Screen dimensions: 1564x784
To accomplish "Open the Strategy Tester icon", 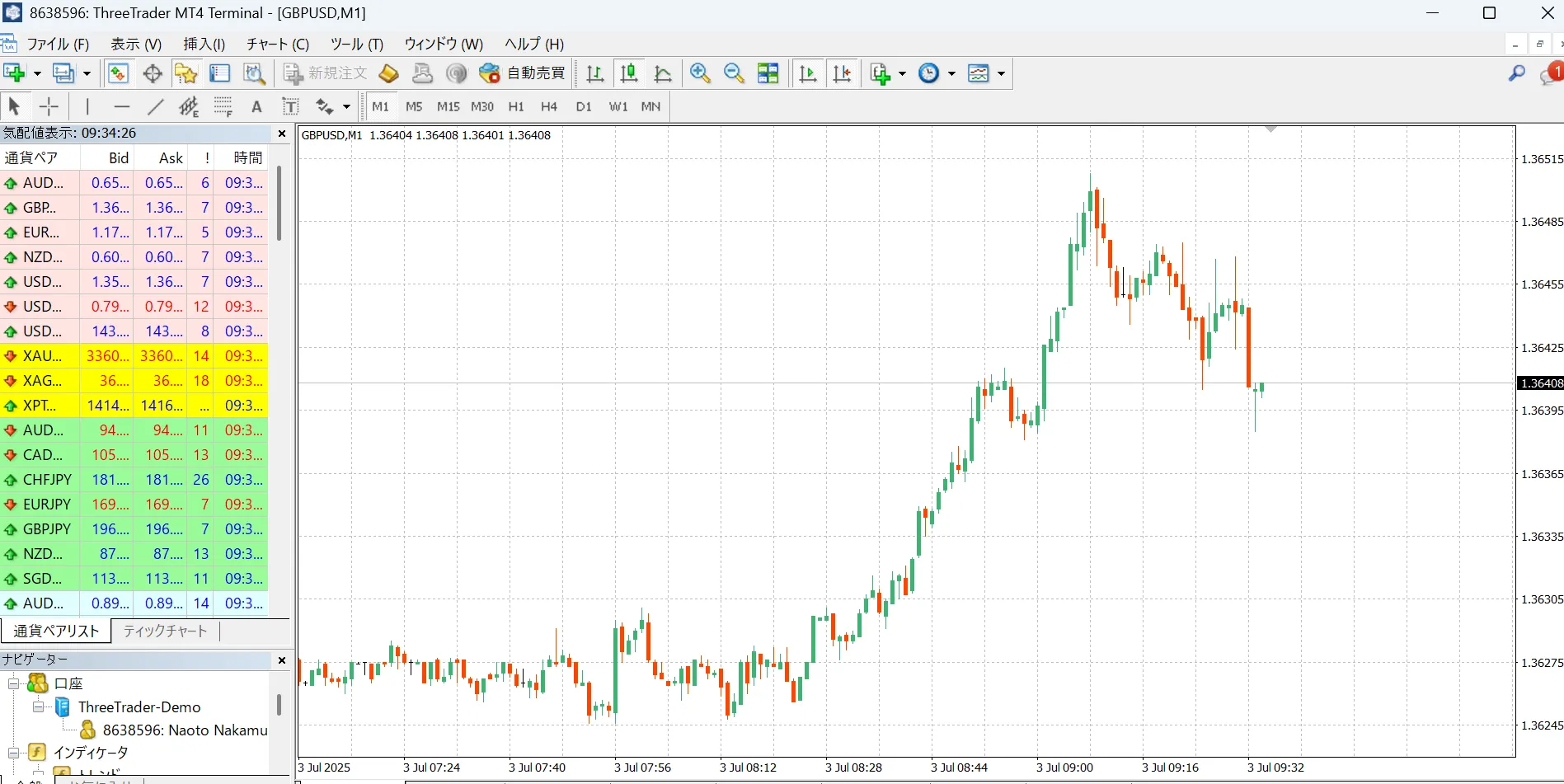I will click(255, 73).
